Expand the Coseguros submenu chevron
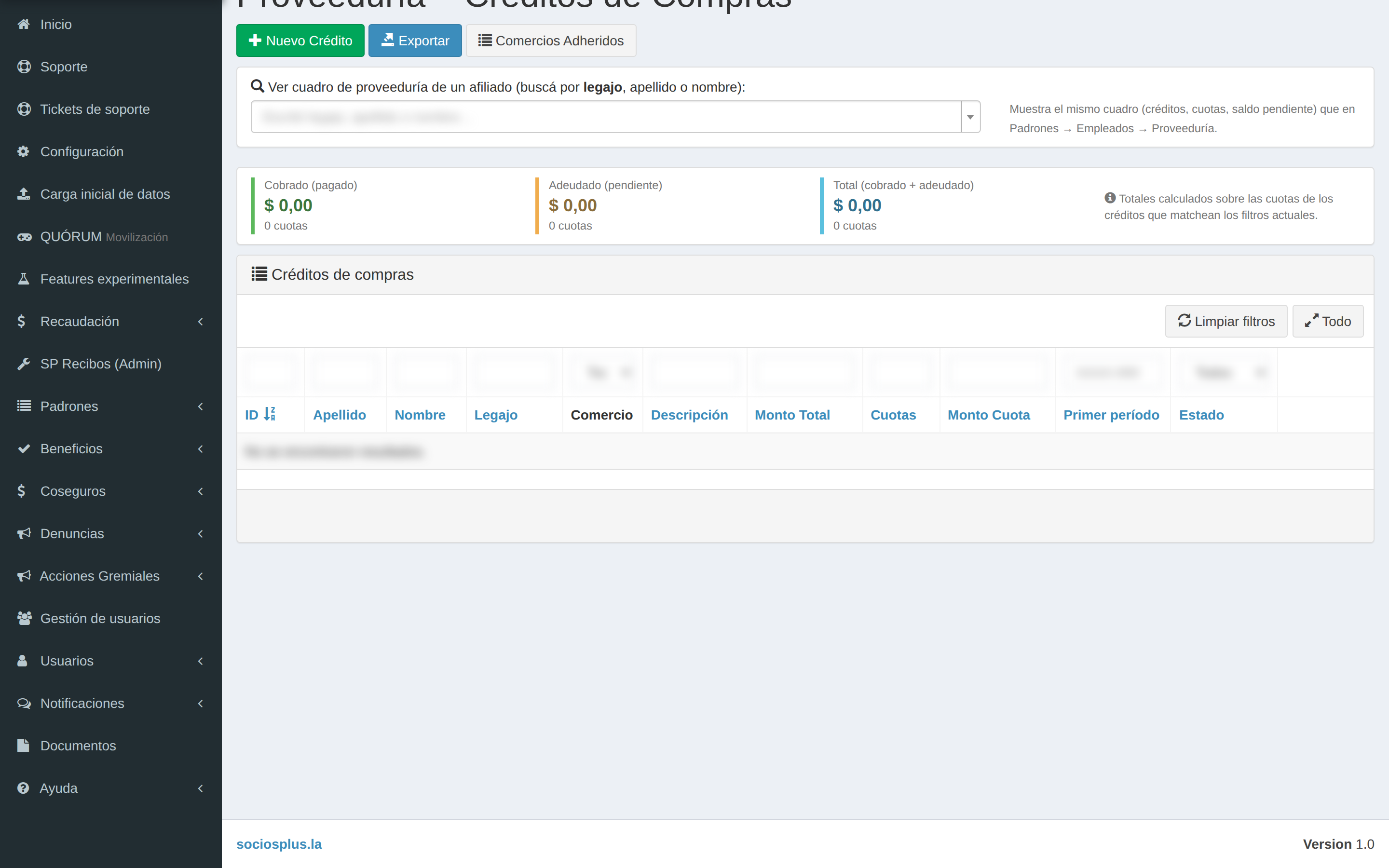This screenshot has height=868, width=1389. coord(200,491)
